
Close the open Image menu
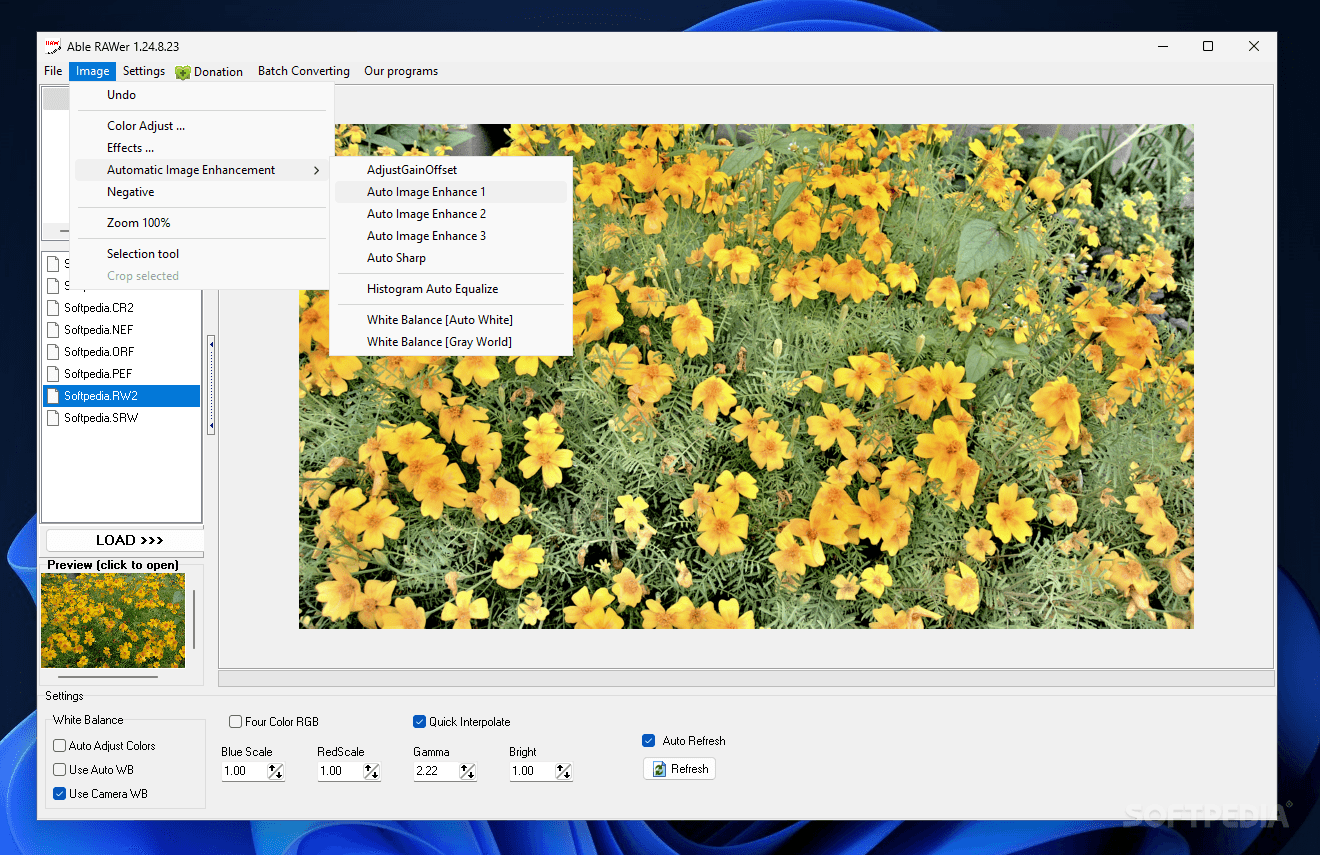93,71
